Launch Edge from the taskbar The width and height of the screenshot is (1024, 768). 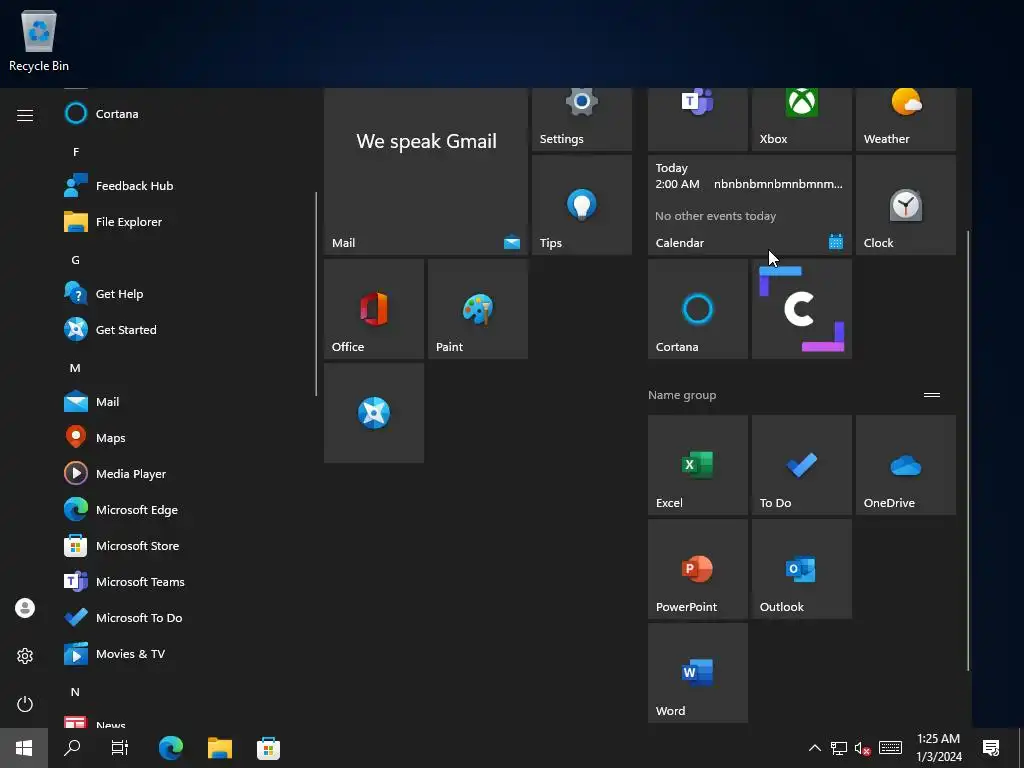click(x=171, y=748)
